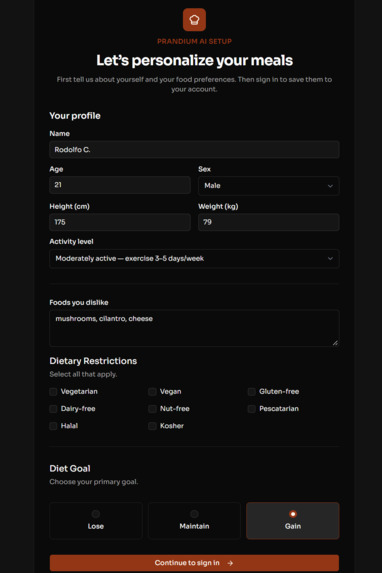
Task: Select the Maintain diet goal option
Action: click(x=194, y=521)
